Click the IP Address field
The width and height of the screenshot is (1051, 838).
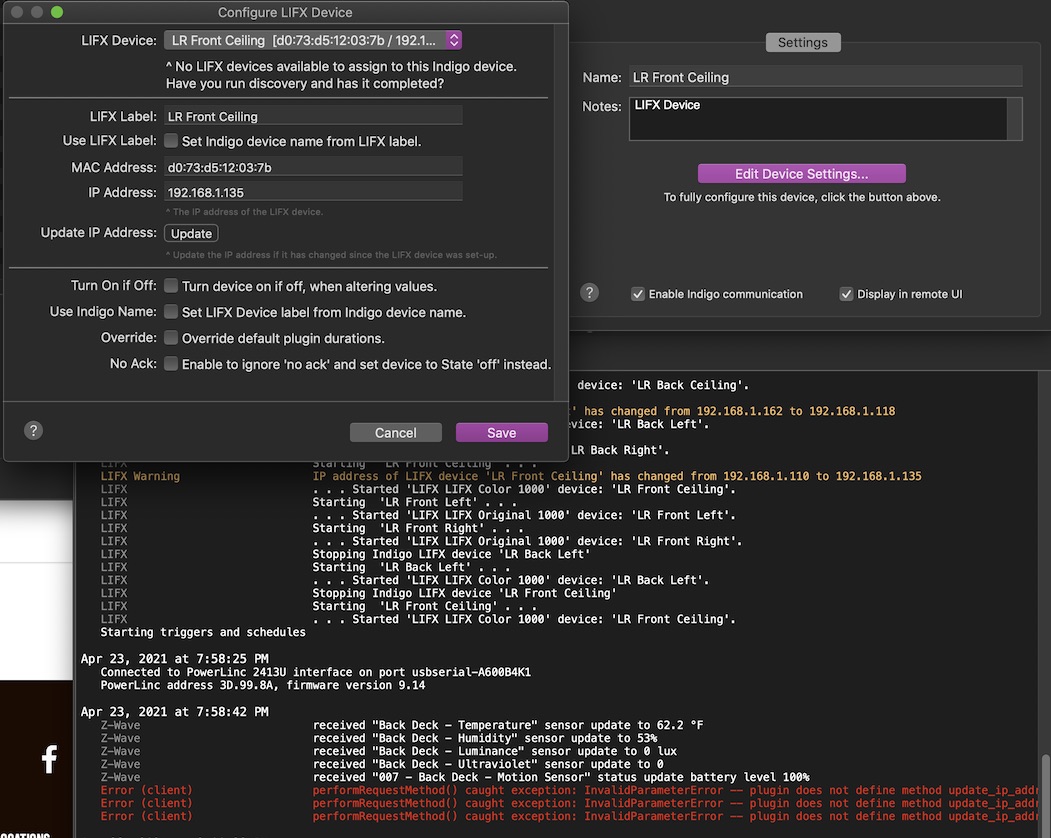click(312, 192)
